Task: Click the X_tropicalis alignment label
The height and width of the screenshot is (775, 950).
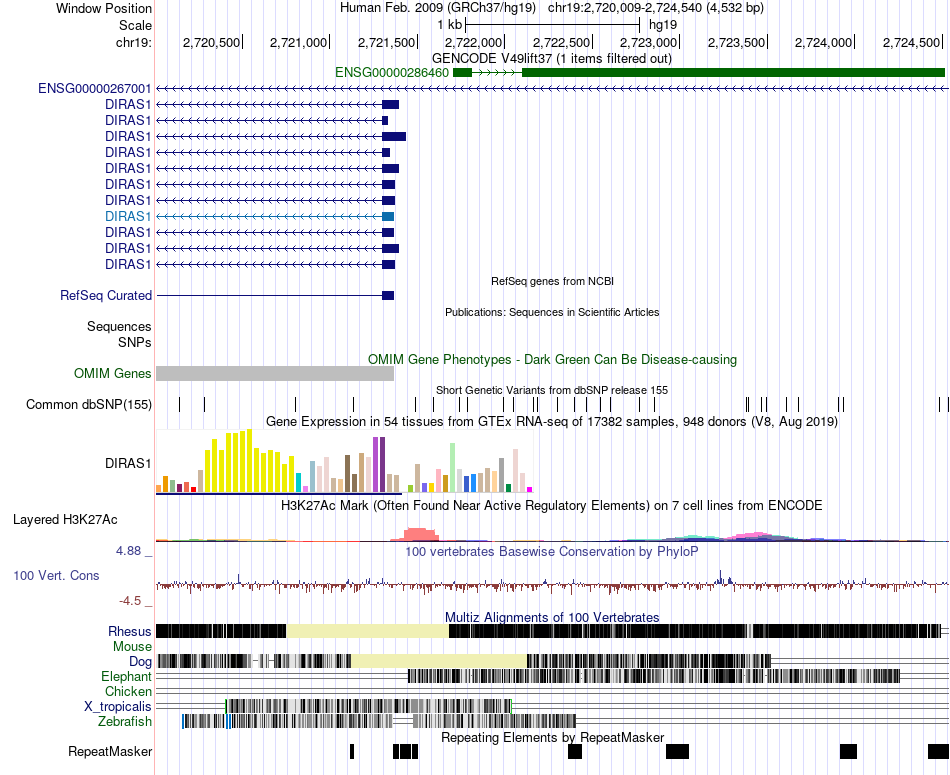Action: click(118, 707)
